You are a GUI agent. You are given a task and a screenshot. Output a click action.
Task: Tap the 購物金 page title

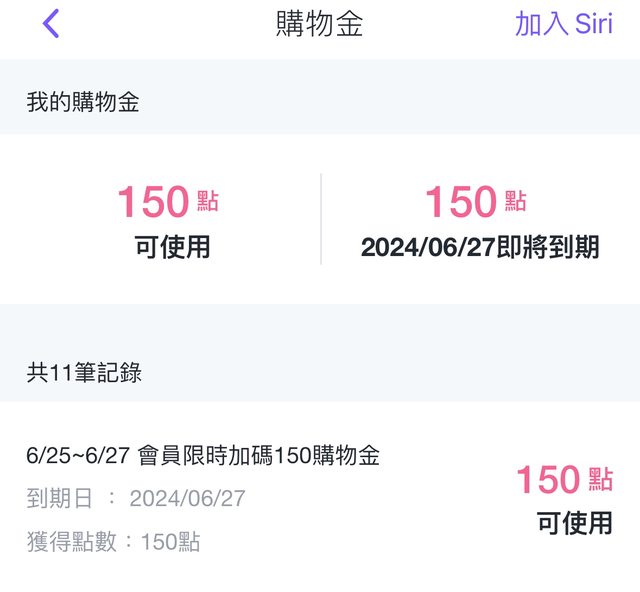pyautogui.click(x=319, y=24)
